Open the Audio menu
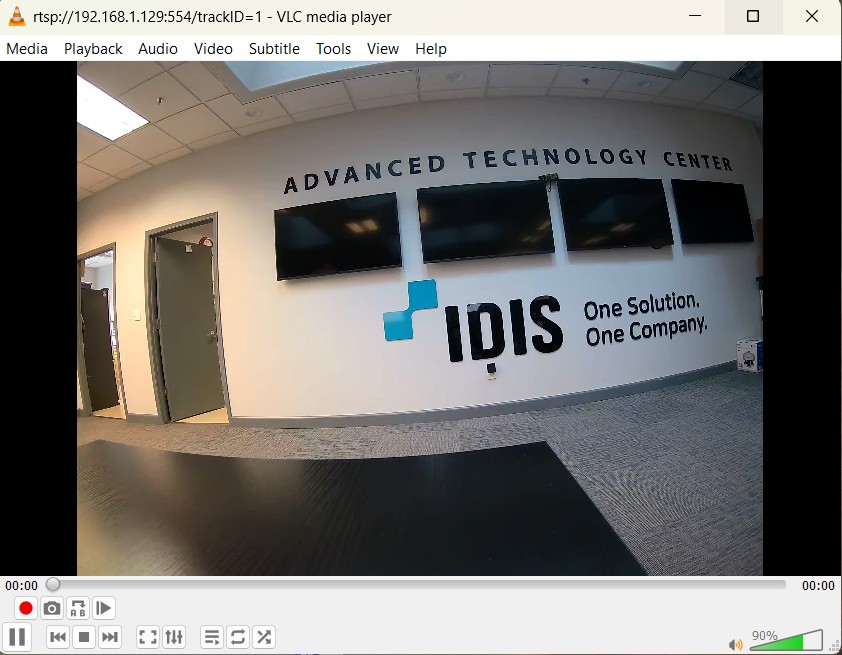Screen dimensions: 842x655 tap(158, 49)
